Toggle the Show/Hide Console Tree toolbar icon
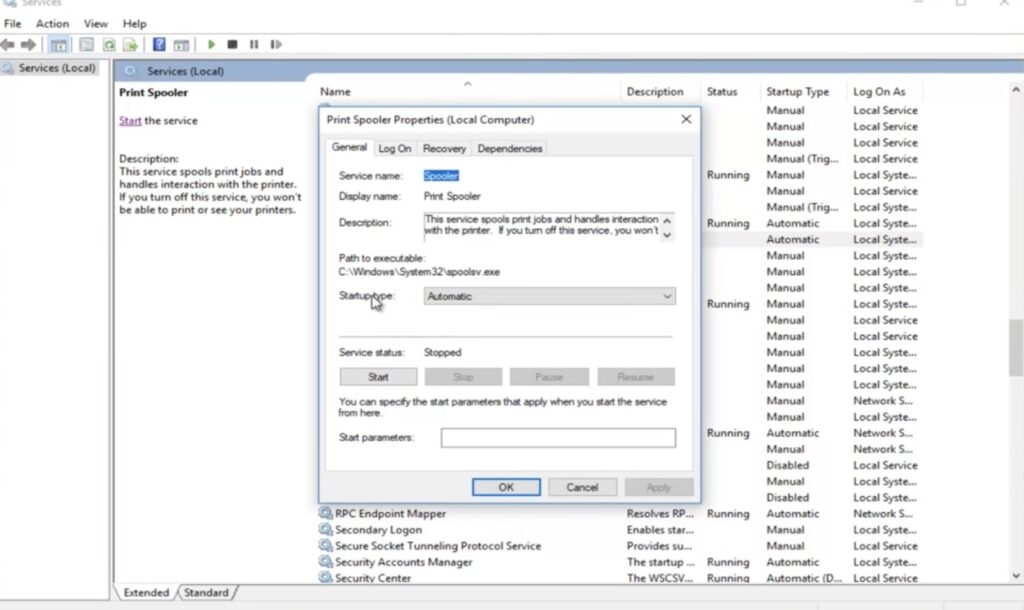Screen dimensions: 1024x610 [58, 44]
